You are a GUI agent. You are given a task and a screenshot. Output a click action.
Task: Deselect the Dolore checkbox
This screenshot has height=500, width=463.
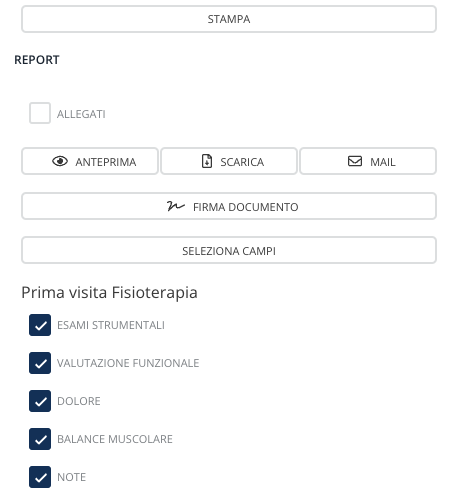tap(40, 401)
